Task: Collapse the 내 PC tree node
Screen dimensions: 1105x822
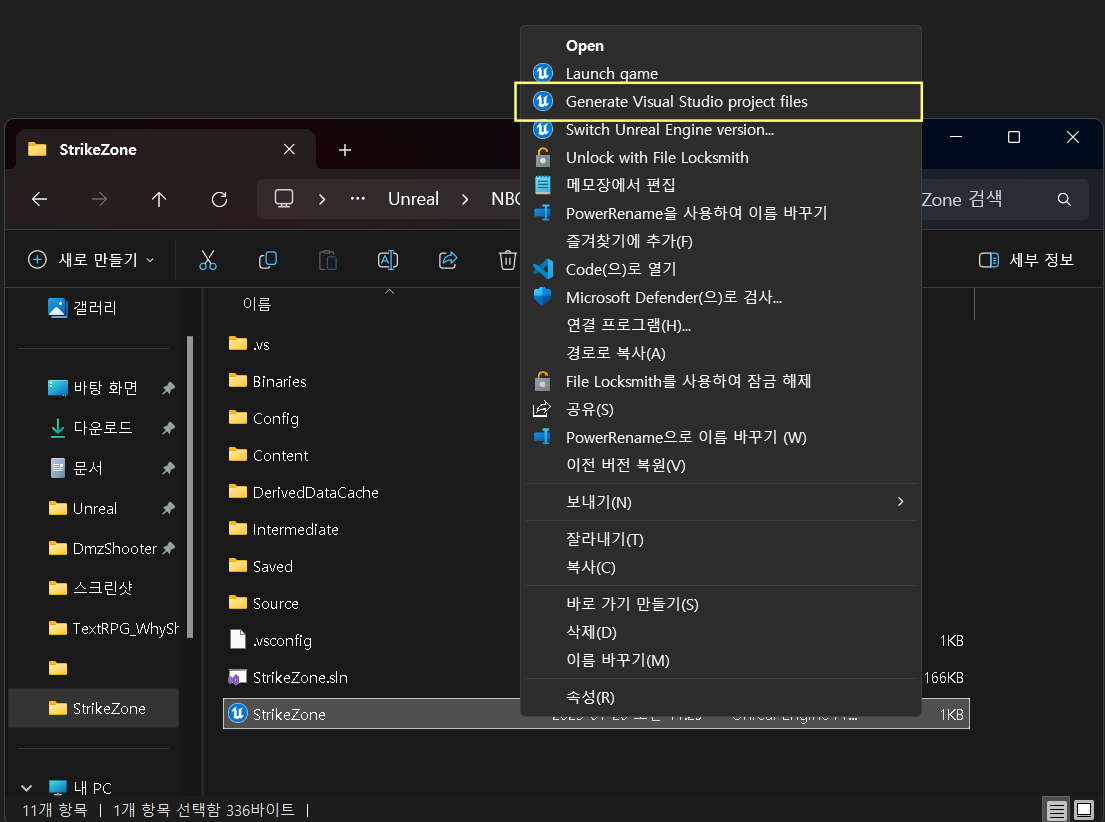Action: (27, 787)
